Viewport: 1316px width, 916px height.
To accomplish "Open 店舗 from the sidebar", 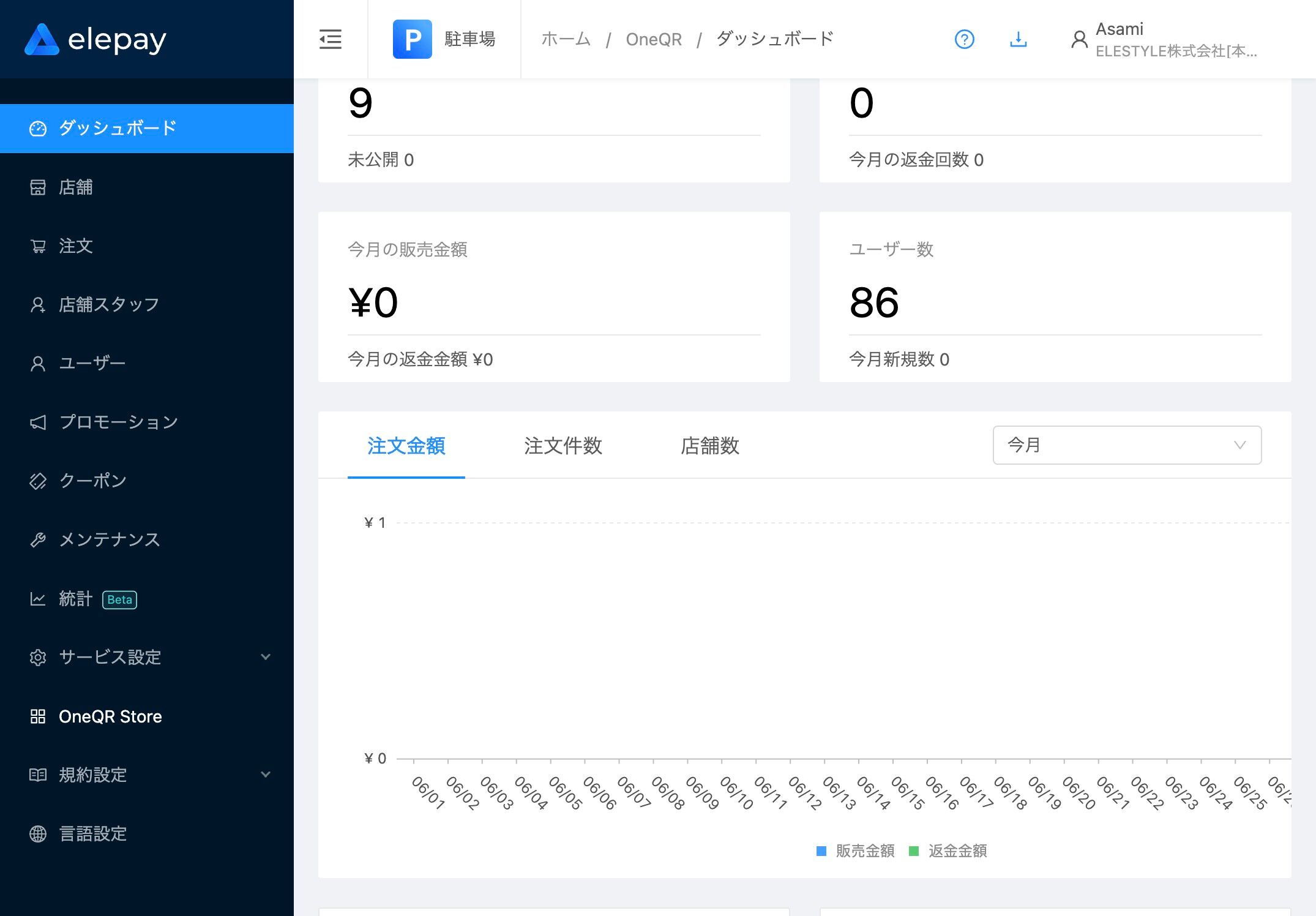I will 76,187.
